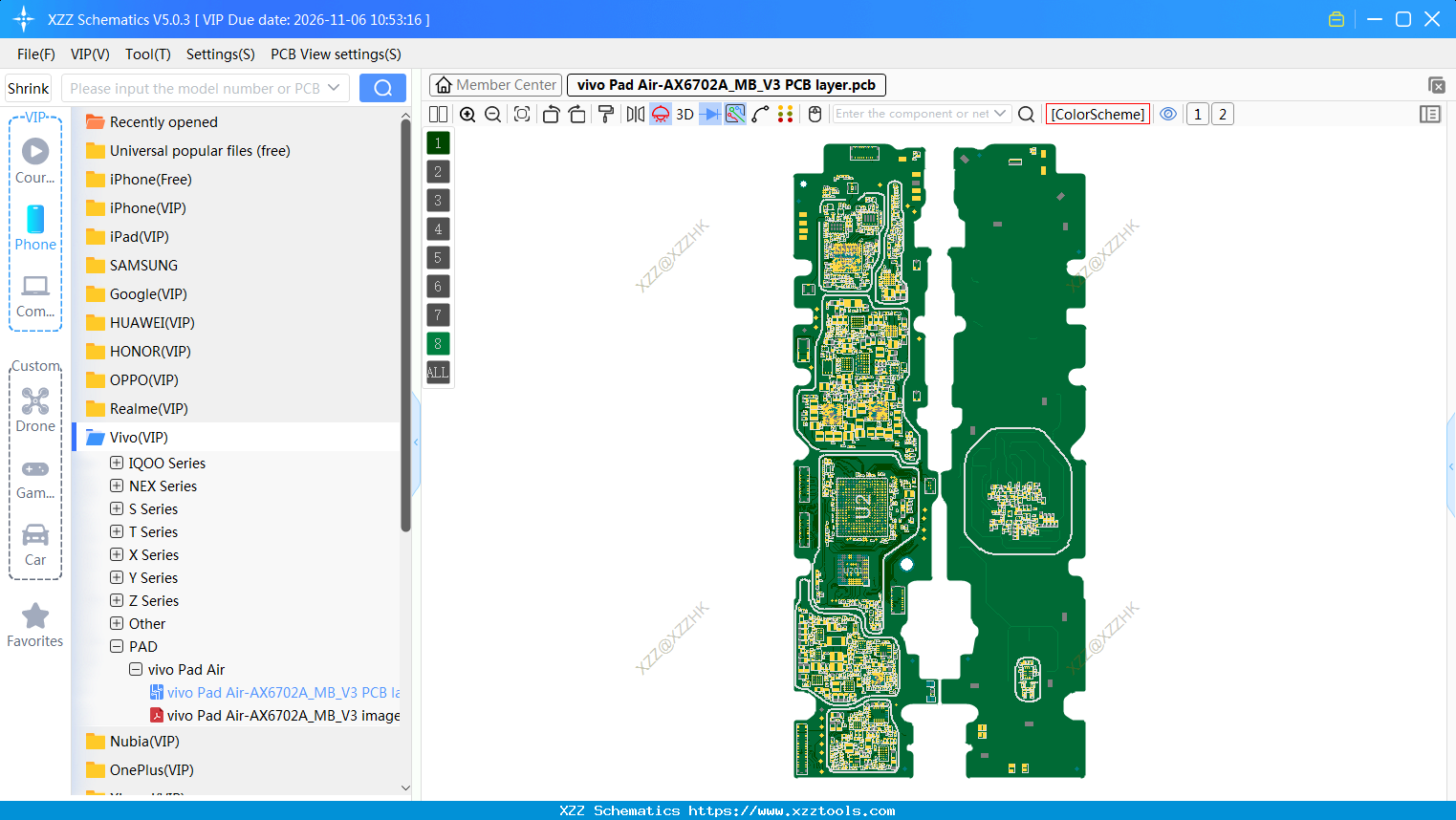Collapse the vivo Pad Air folder
The height and width of the screenshot is (820, 1456).
pos(135,669)
